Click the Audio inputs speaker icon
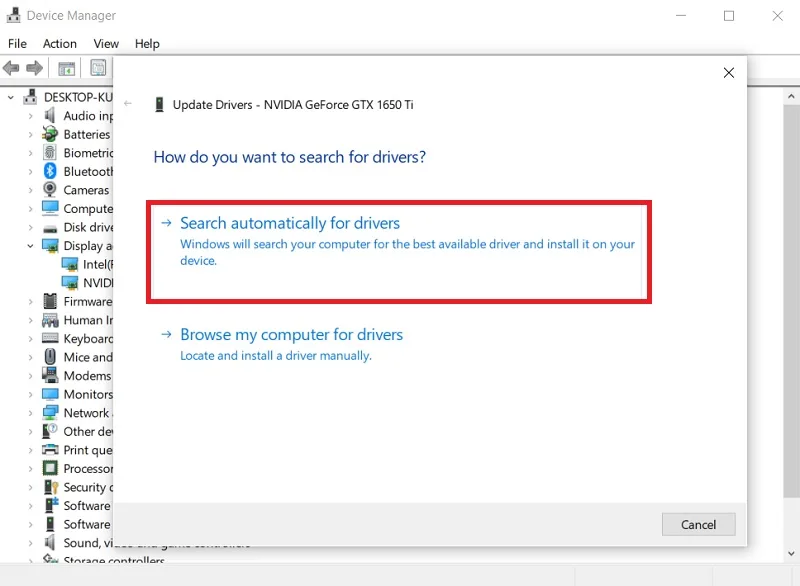The height and width of the screenshot is (586, 800). 49,116
